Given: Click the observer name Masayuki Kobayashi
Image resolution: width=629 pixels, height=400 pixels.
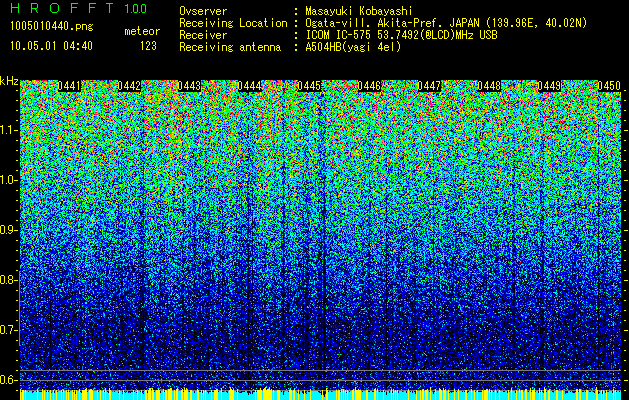Looking at the screenshot, I should pyautogui.click(x=359, y=11).
